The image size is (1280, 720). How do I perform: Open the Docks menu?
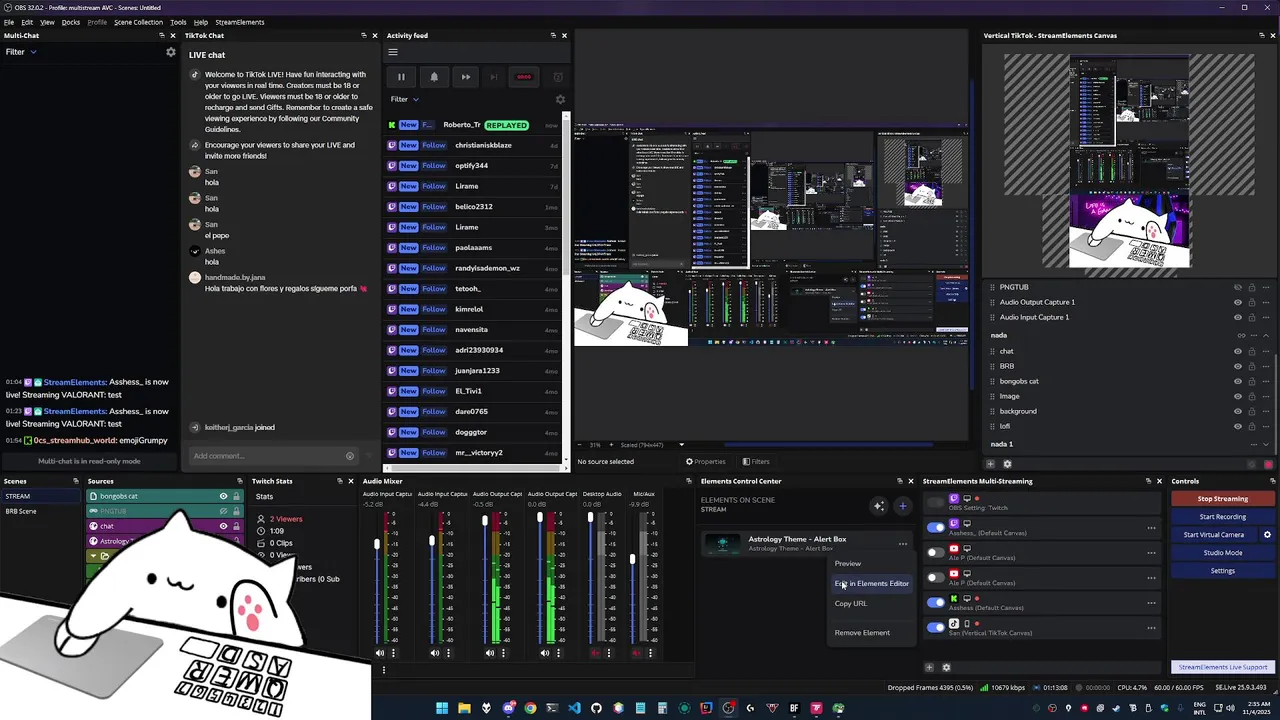point(71,22)
